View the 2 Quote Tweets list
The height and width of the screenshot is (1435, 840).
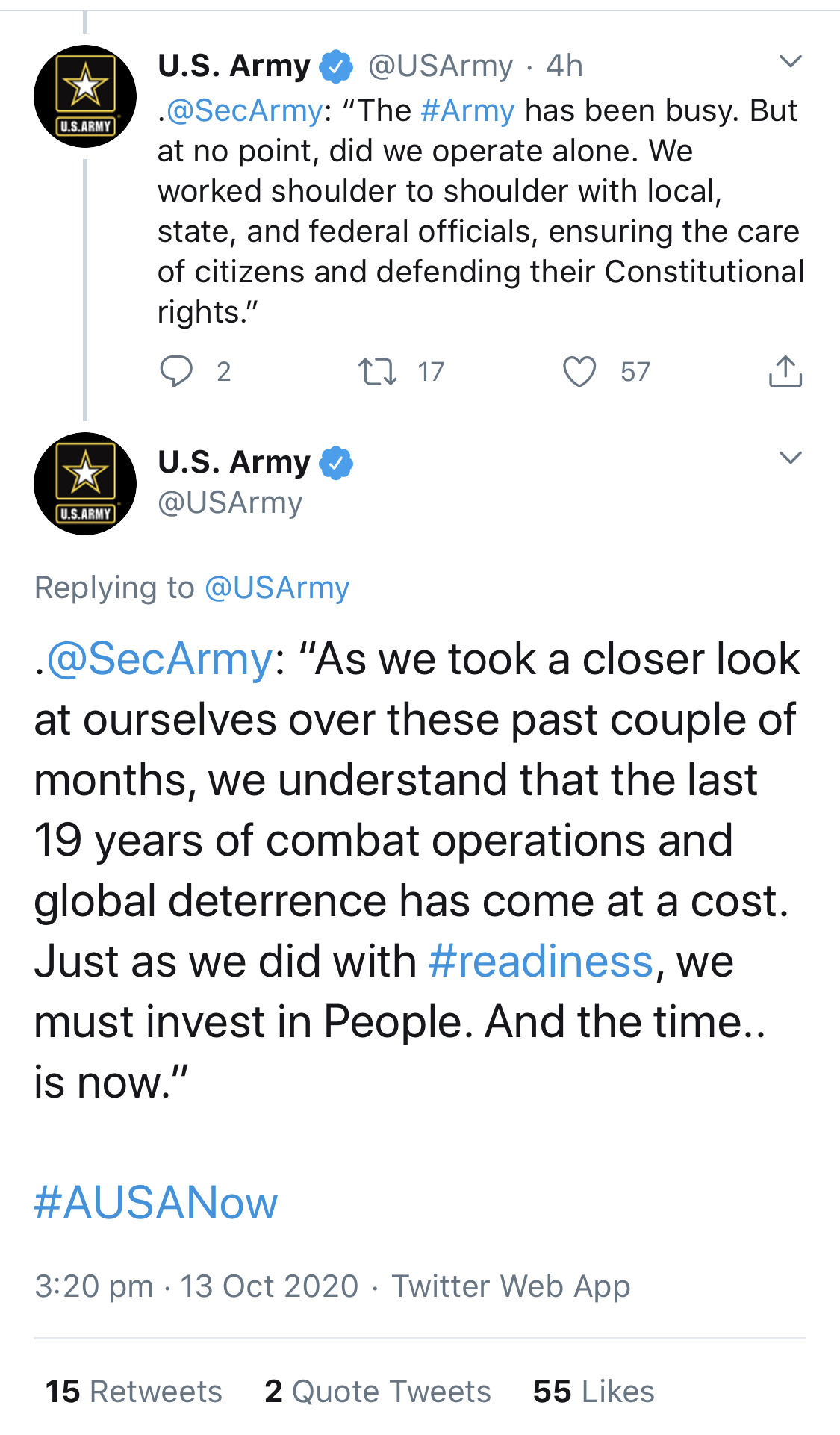377,1392
